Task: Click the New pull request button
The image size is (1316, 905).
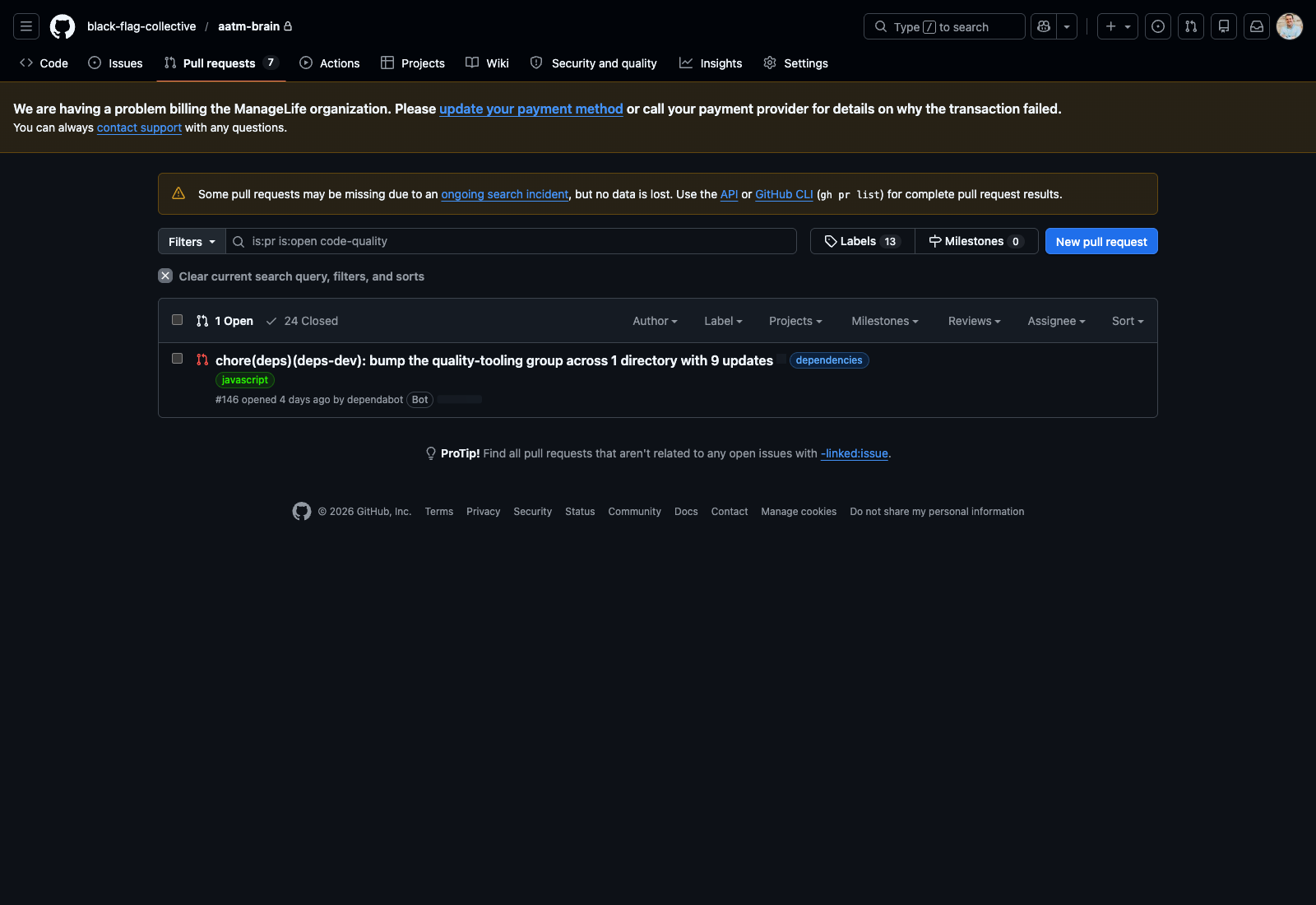Action: 1101,241
